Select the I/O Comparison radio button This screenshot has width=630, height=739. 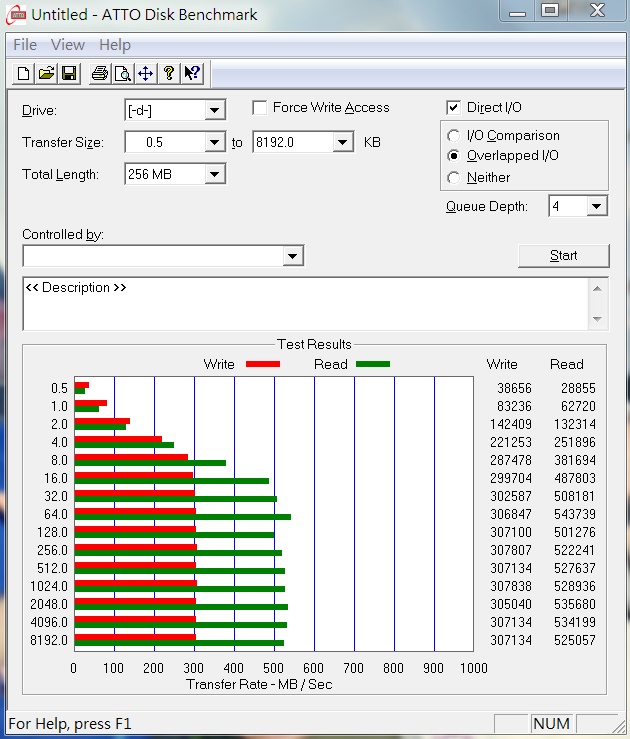click(x=453, y=136)
